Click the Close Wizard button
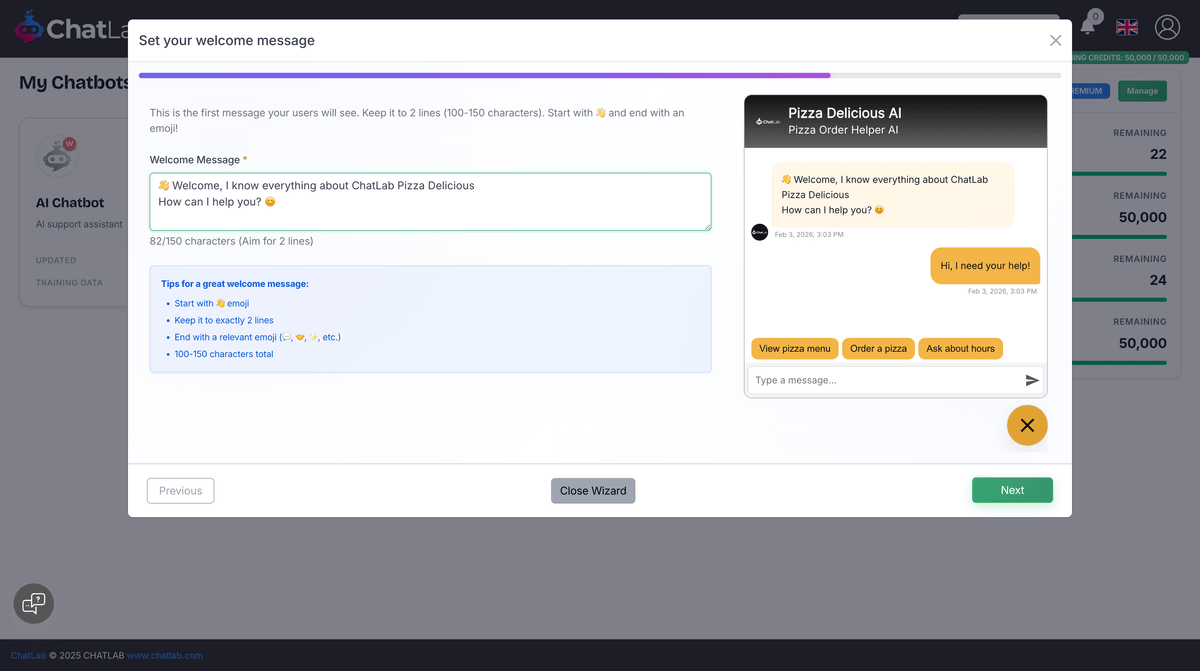 tap(593, 491)
